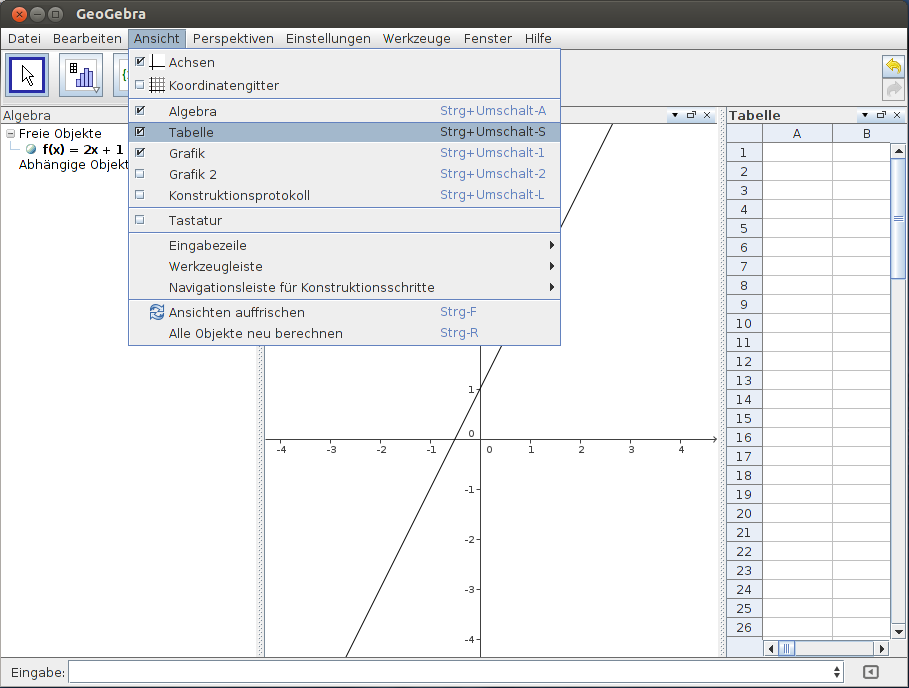
Task: Close the Tabelle panel
Action: [895, 114]
